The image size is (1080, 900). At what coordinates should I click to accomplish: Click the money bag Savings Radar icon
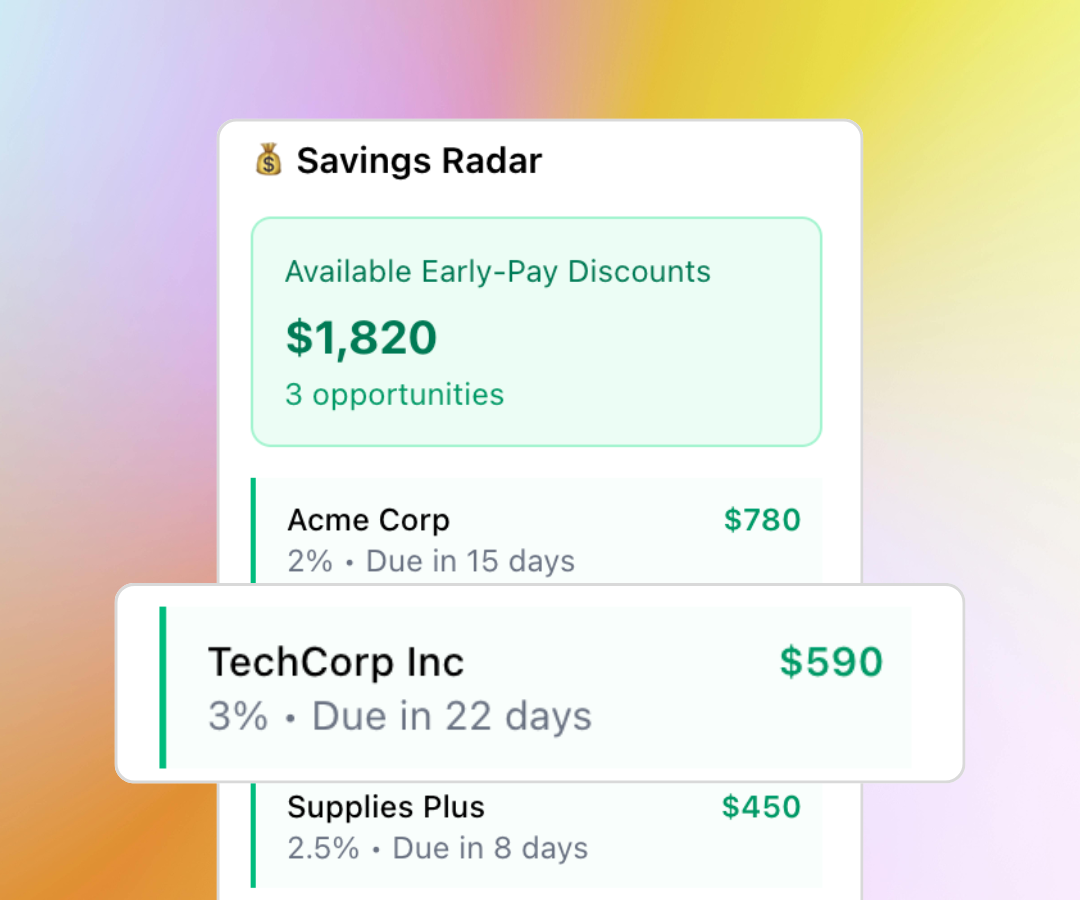(x=268, y=160)
